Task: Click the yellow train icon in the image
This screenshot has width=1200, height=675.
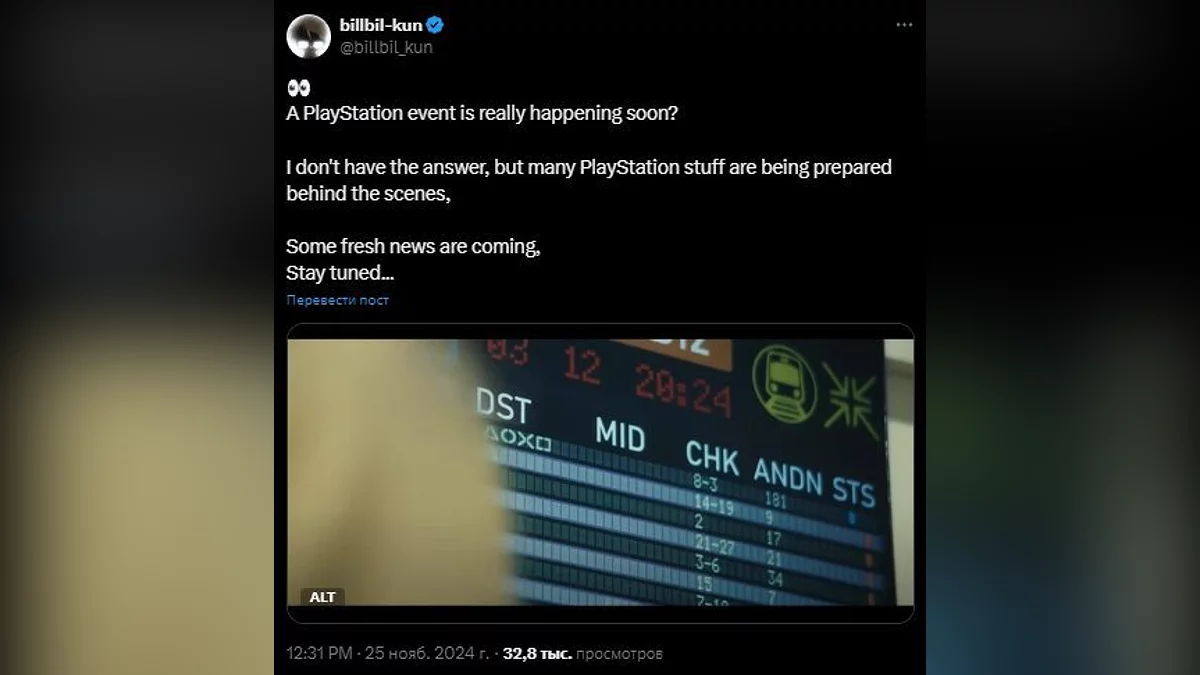Action: pos(784,383)
